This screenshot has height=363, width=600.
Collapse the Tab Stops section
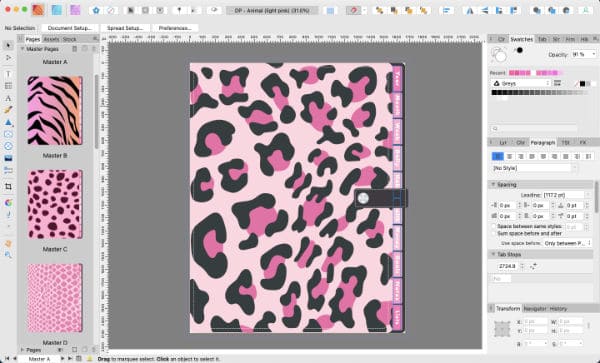pyautogui.click(x=494, y=254)
